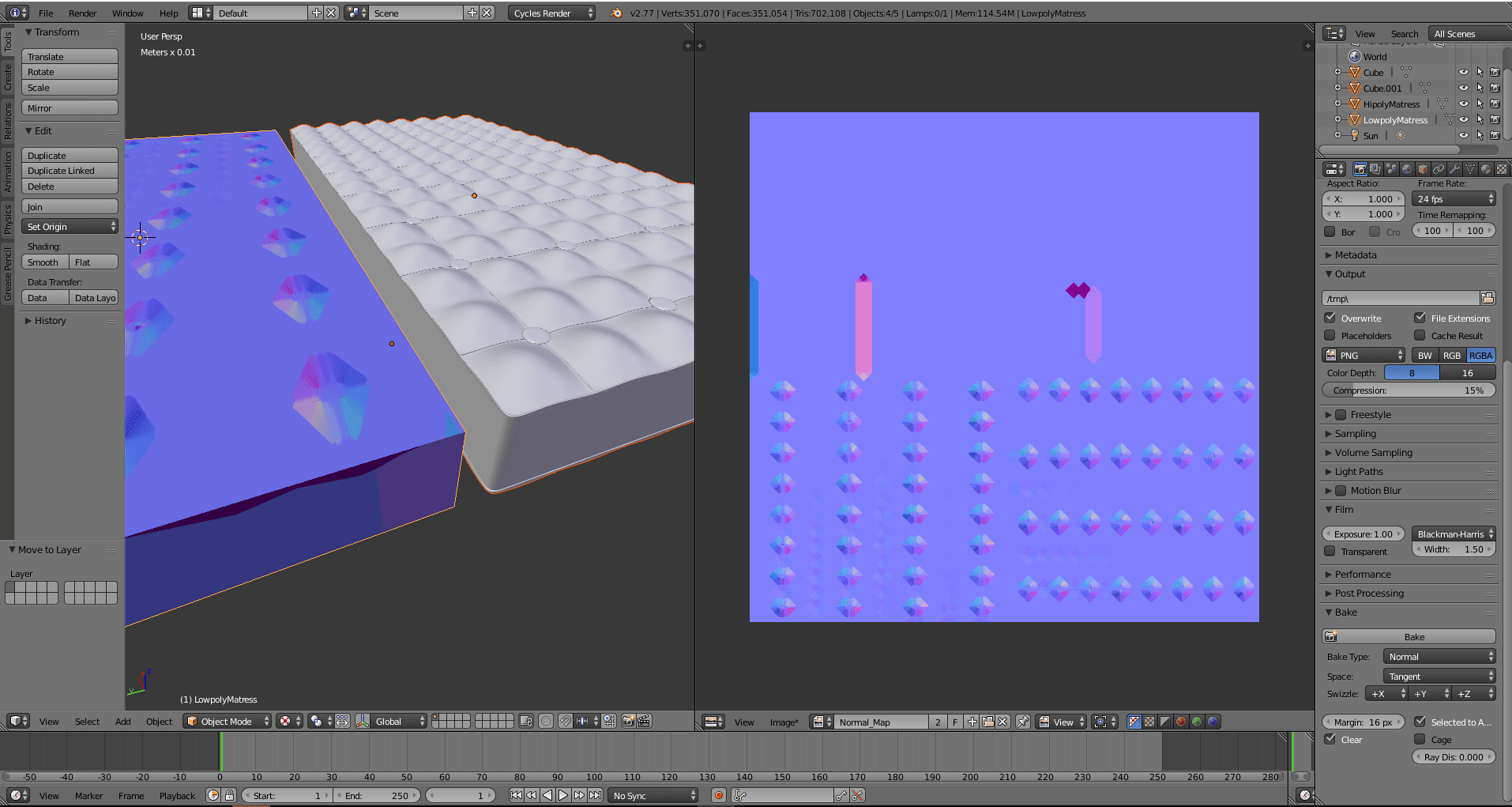Click the Duplicate Linked button

(70, 170)
